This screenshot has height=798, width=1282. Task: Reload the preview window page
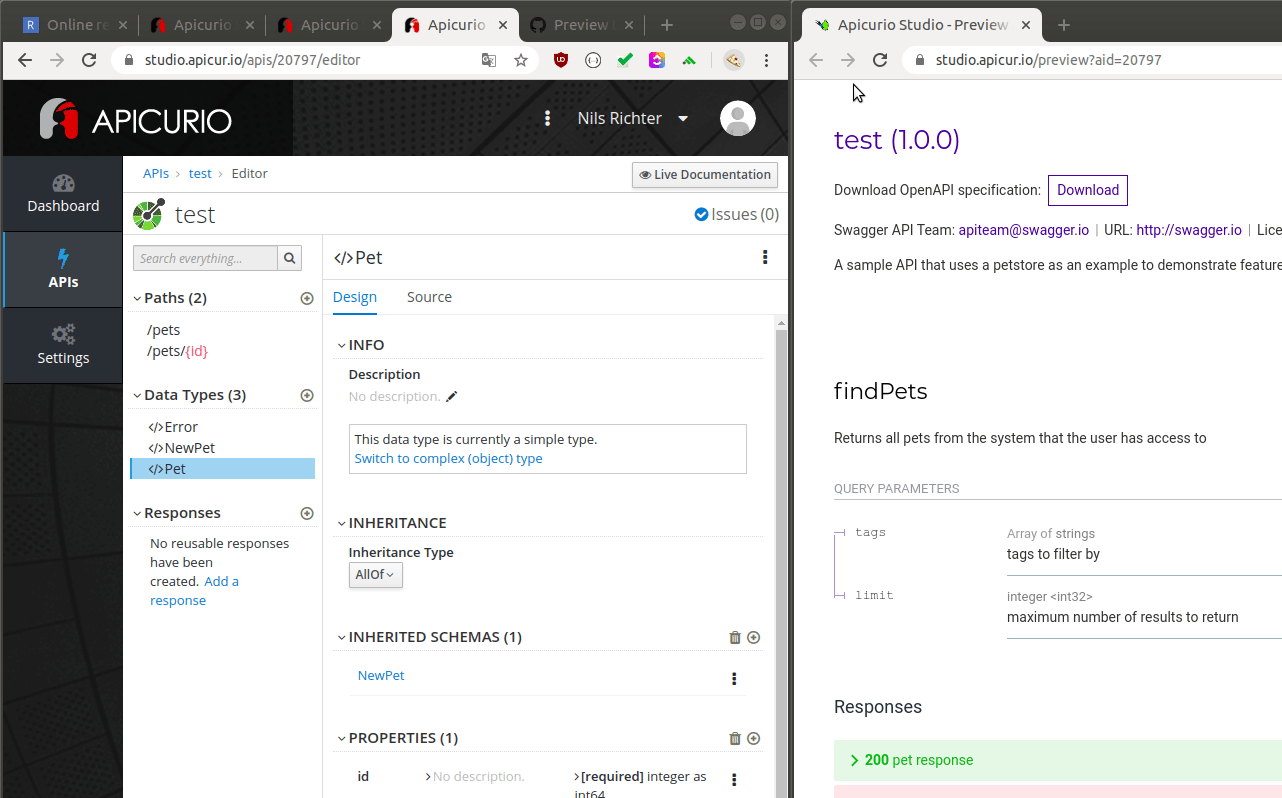(880, 60)
